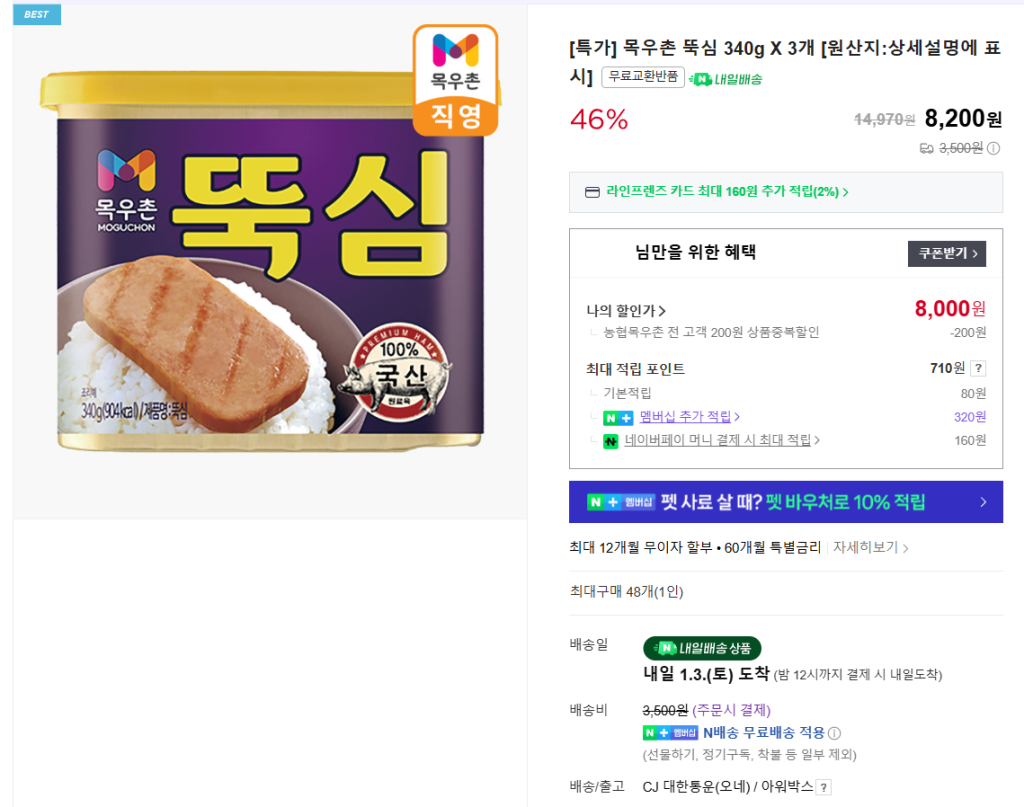Click the Naver Pay icon before 네이버페이 머니
Image resolution: width=1024 pixels, height=807 pixels.
[x=611, y=441]
